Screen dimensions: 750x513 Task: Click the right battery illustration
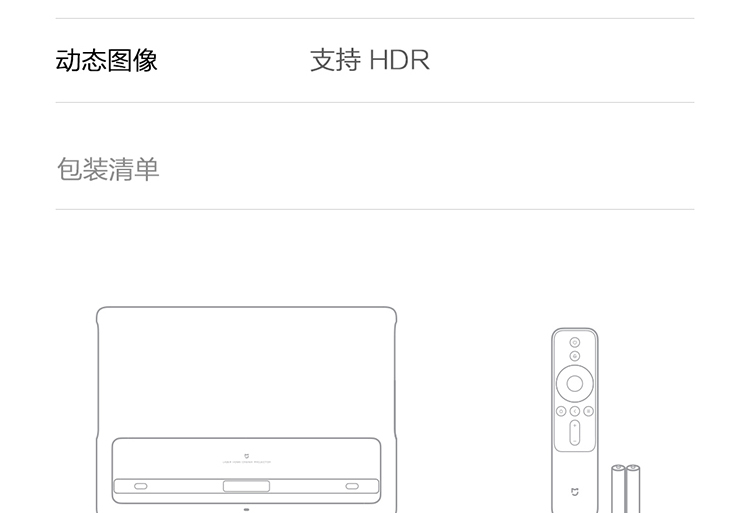tap(632, 489)
